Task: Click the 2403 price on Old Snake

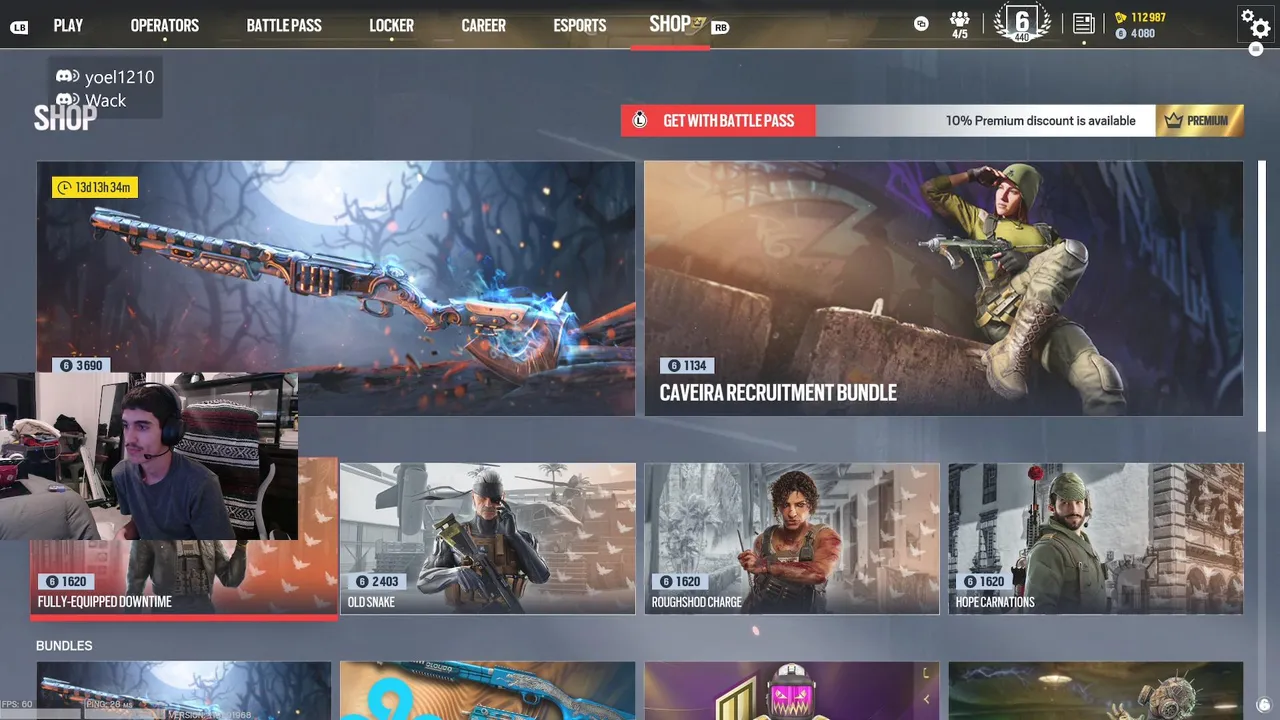Action: coord(375,581)
